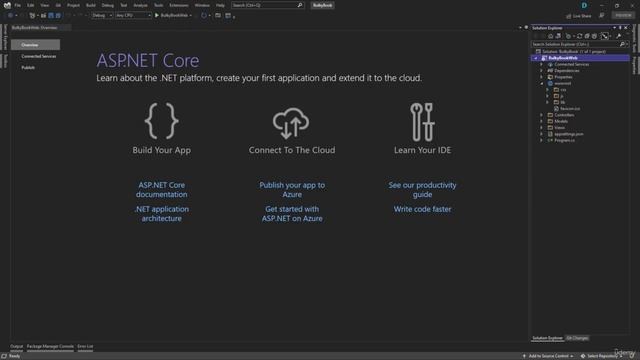Open See our productivity guide link
The height and width of the screenshot is (360, 640).
(422, 190)
